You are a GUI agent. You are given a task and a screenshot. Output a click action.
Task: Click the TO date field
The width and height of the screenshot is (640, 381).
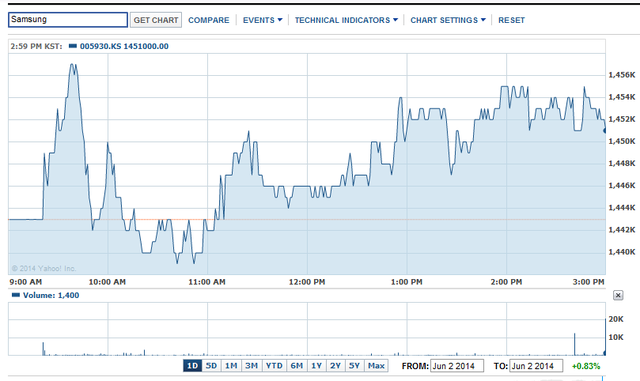pyautogui.click(x=536, y=366)
